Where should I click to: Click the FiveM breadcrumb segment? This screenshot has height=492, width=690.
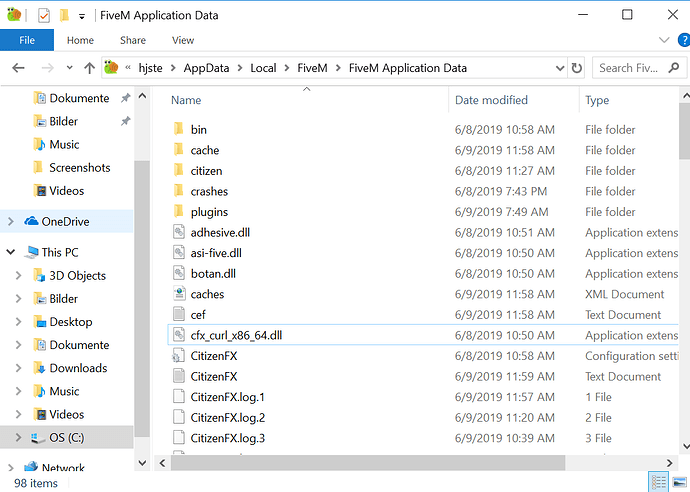312,68
